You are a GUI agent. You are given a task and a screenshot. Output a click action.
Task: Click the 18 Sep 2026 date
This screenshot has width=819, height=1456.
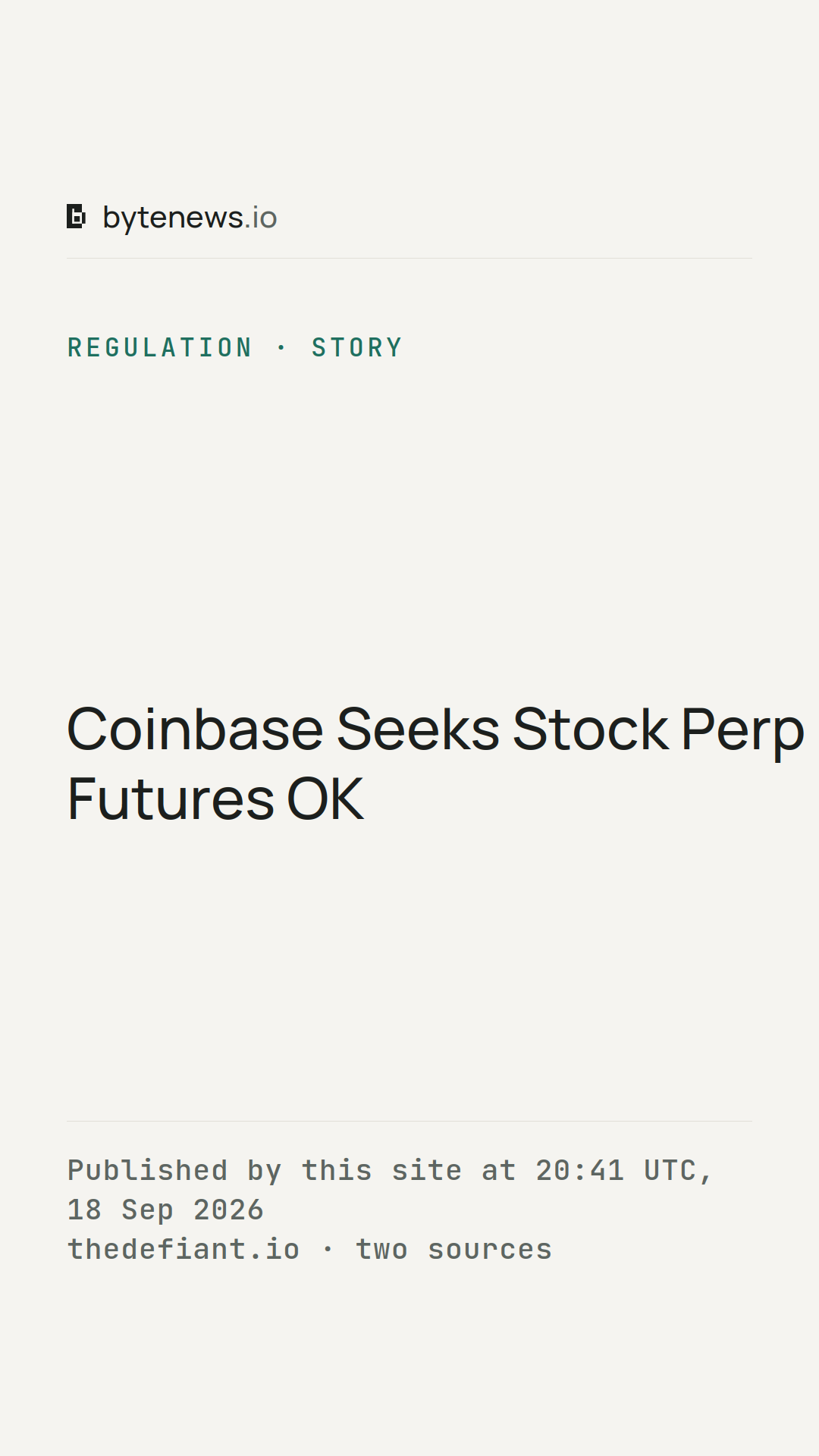pos(165,1210)
